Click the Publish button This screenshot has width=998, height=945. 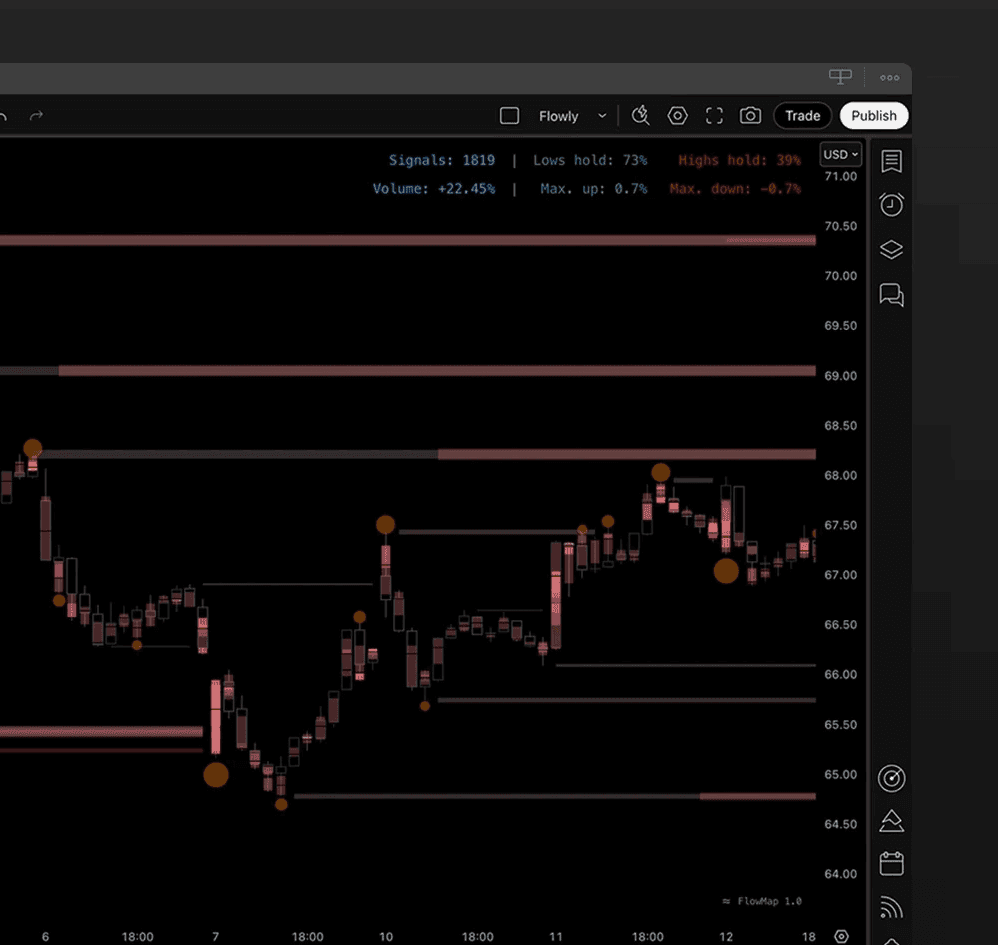[x=874, y=116]
